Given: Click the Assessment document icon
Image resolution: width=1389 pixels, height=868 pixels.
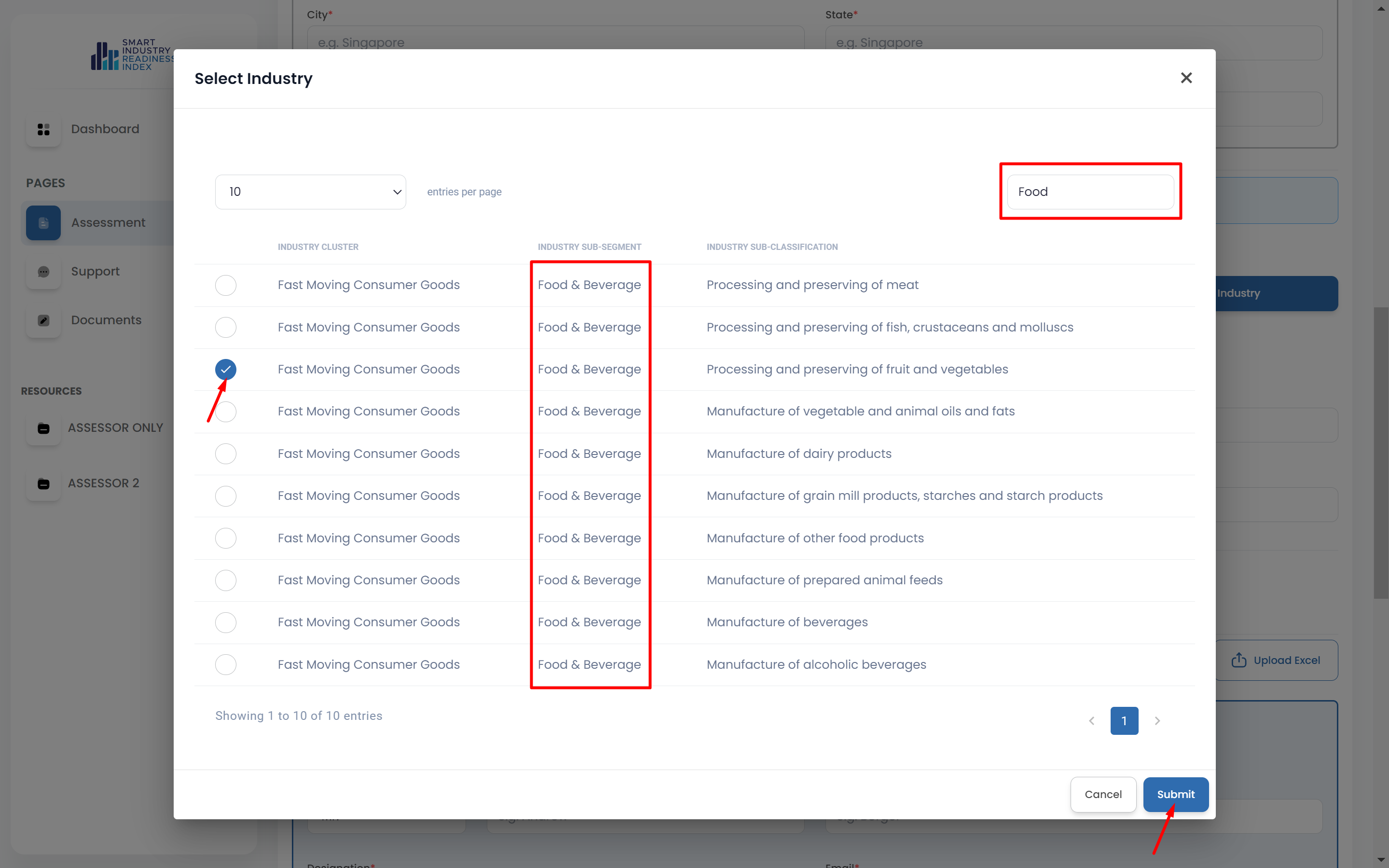Looking at the screenshot, I should (x=43, y=223).
